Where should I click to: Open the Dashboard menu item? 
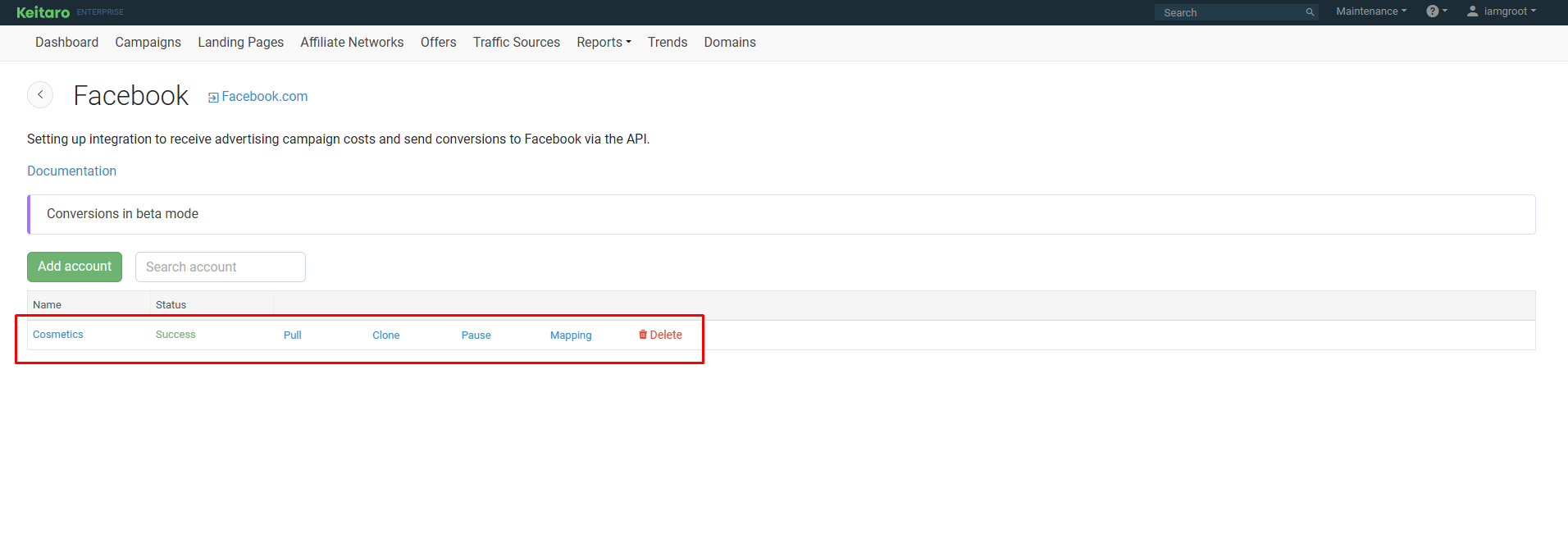pyautogui.click(x=66, y=42)
